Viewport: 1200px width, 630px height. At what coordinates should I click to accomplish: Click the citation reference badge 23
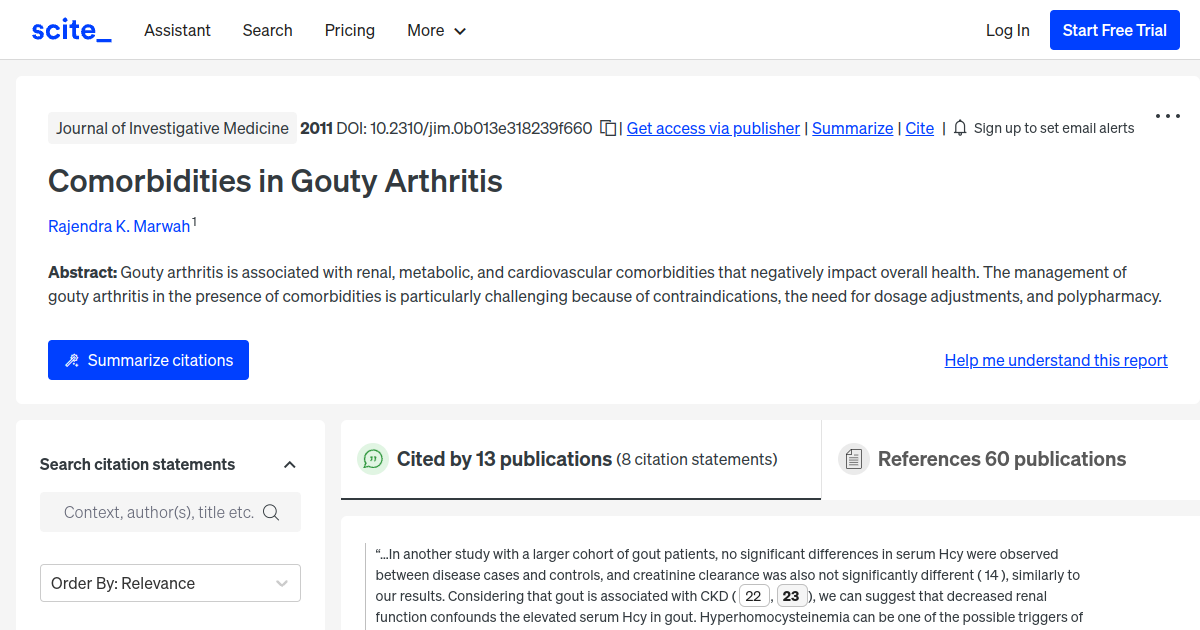pyautogui.click(x=791, y=595)
